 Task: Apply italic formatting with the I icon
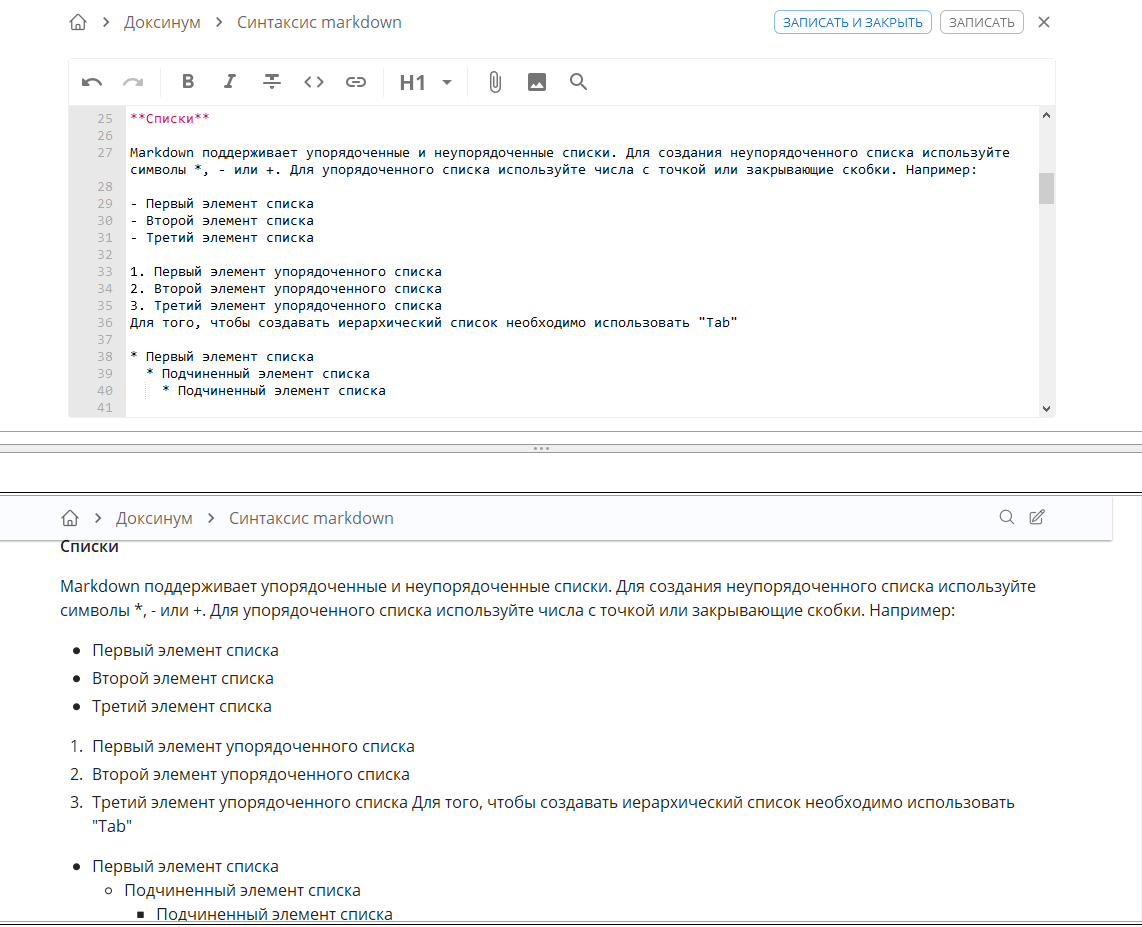tap(229, 82)
